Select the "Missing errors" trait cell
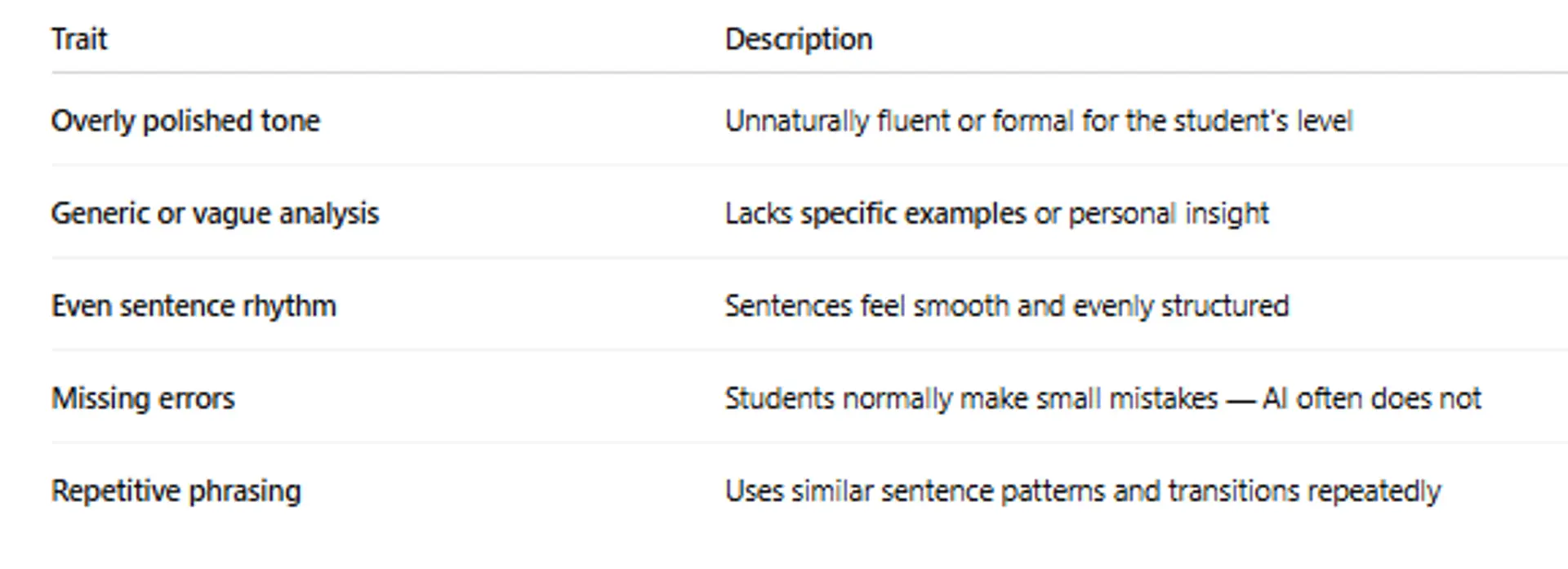This screenshot has height=569, width=1568. (143, 398)
